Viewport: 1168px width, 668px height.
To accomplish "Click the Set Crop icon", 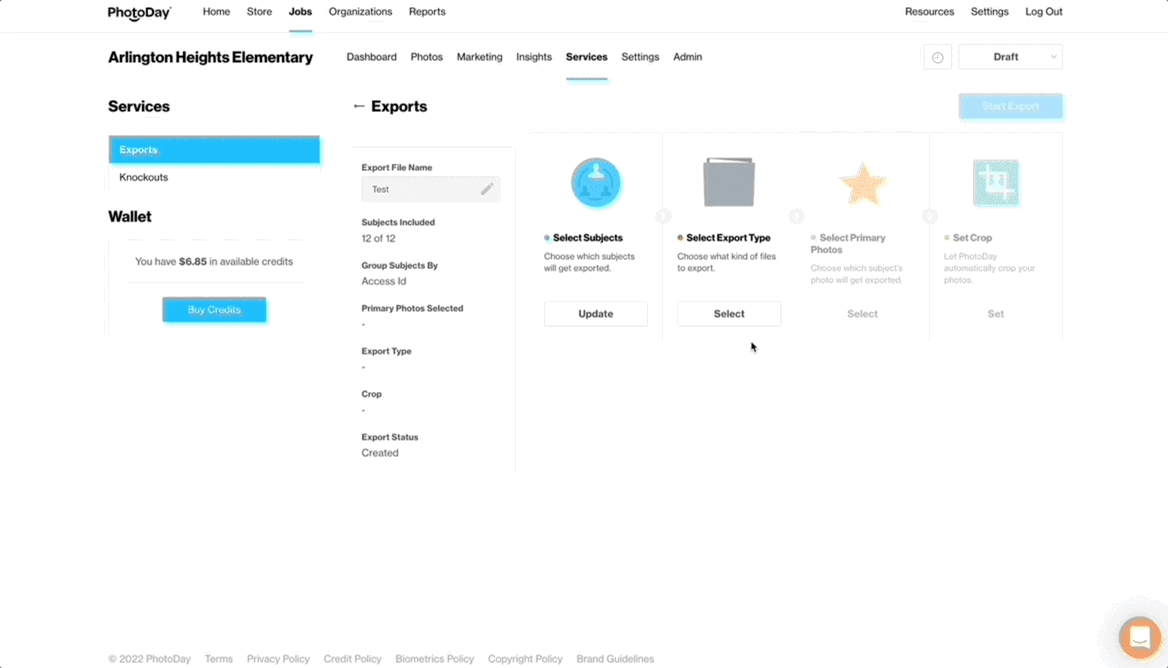I will click(x=995, y=183).
